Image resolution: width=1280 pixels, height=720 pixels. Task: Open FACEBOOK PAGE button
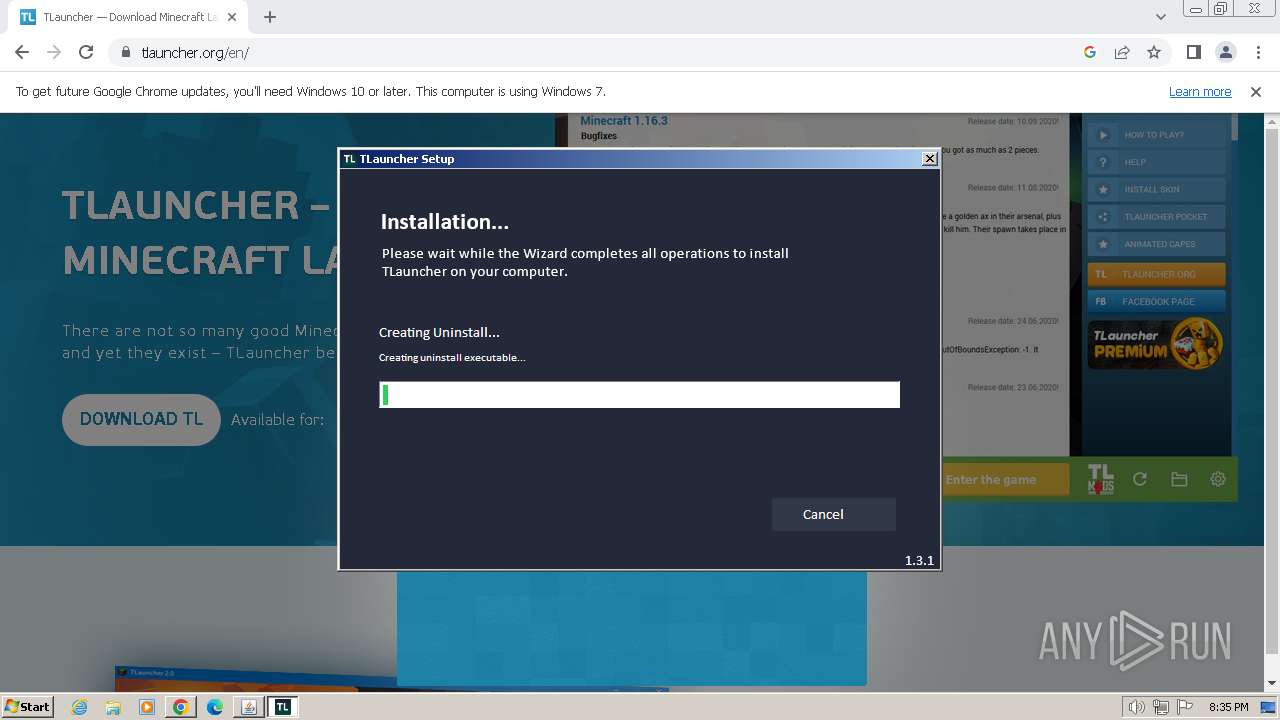pyautogui.click(x=1157, y=301)
